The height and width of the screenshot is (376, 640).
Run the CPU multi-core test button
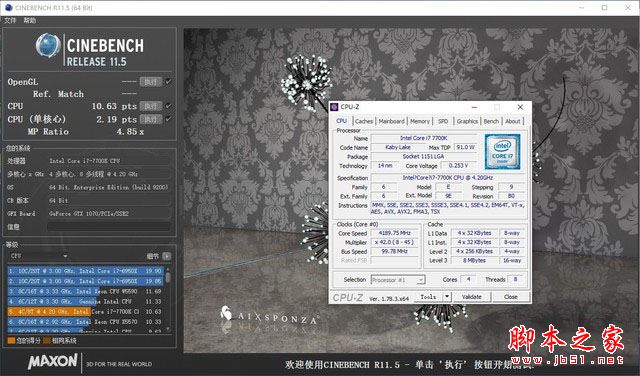pyautogui.click(x=151, y=106)
